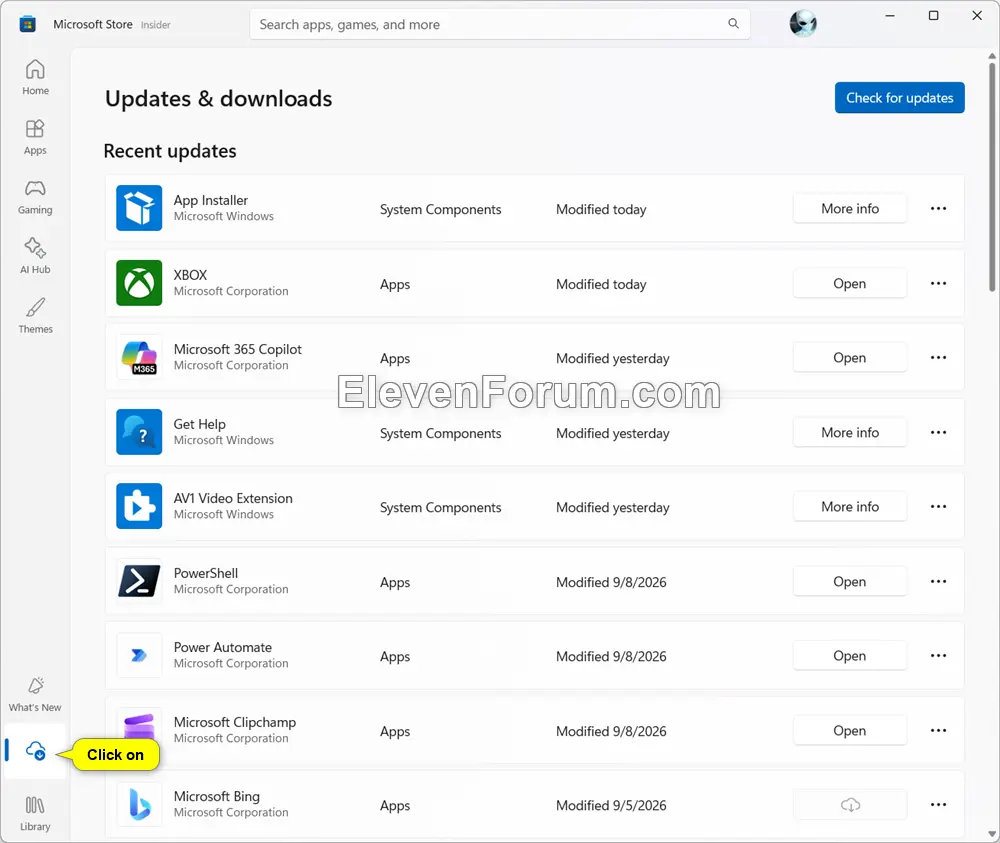Click the App Installer app icon
This screenshot has height=843, width=1000.
[x=139, y=208]
